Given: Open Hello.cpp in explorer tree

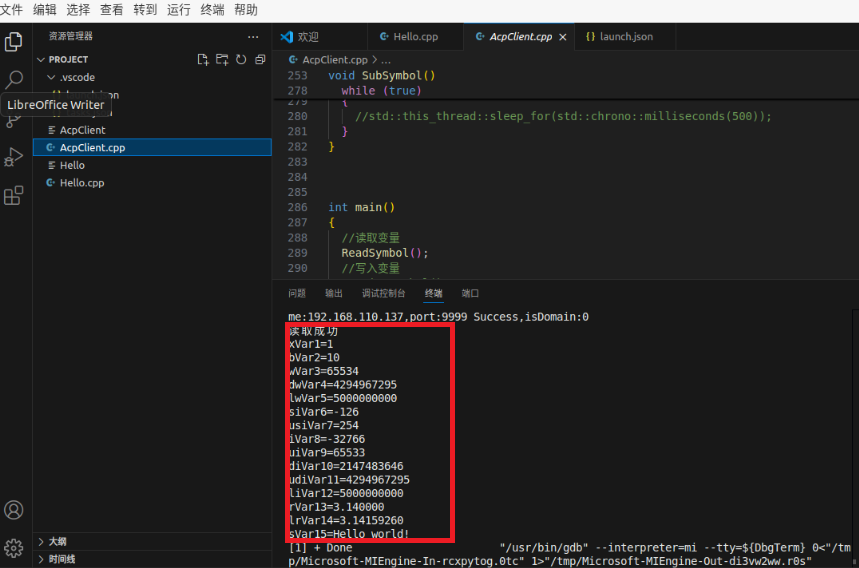Looking at the screenshot, I should [152, 182].
